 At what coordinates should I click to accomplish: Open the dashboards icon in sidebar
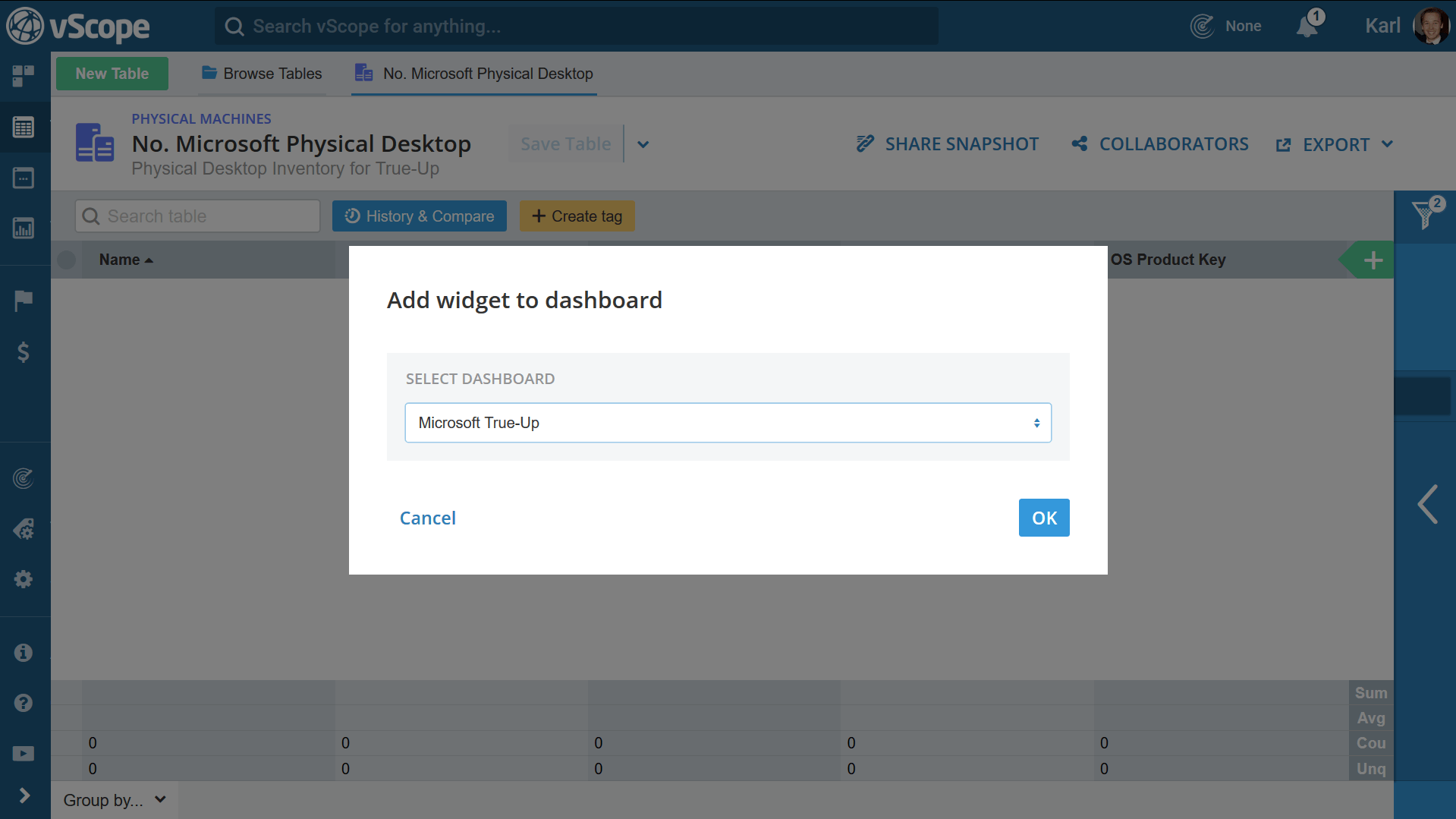coord(24,76)
